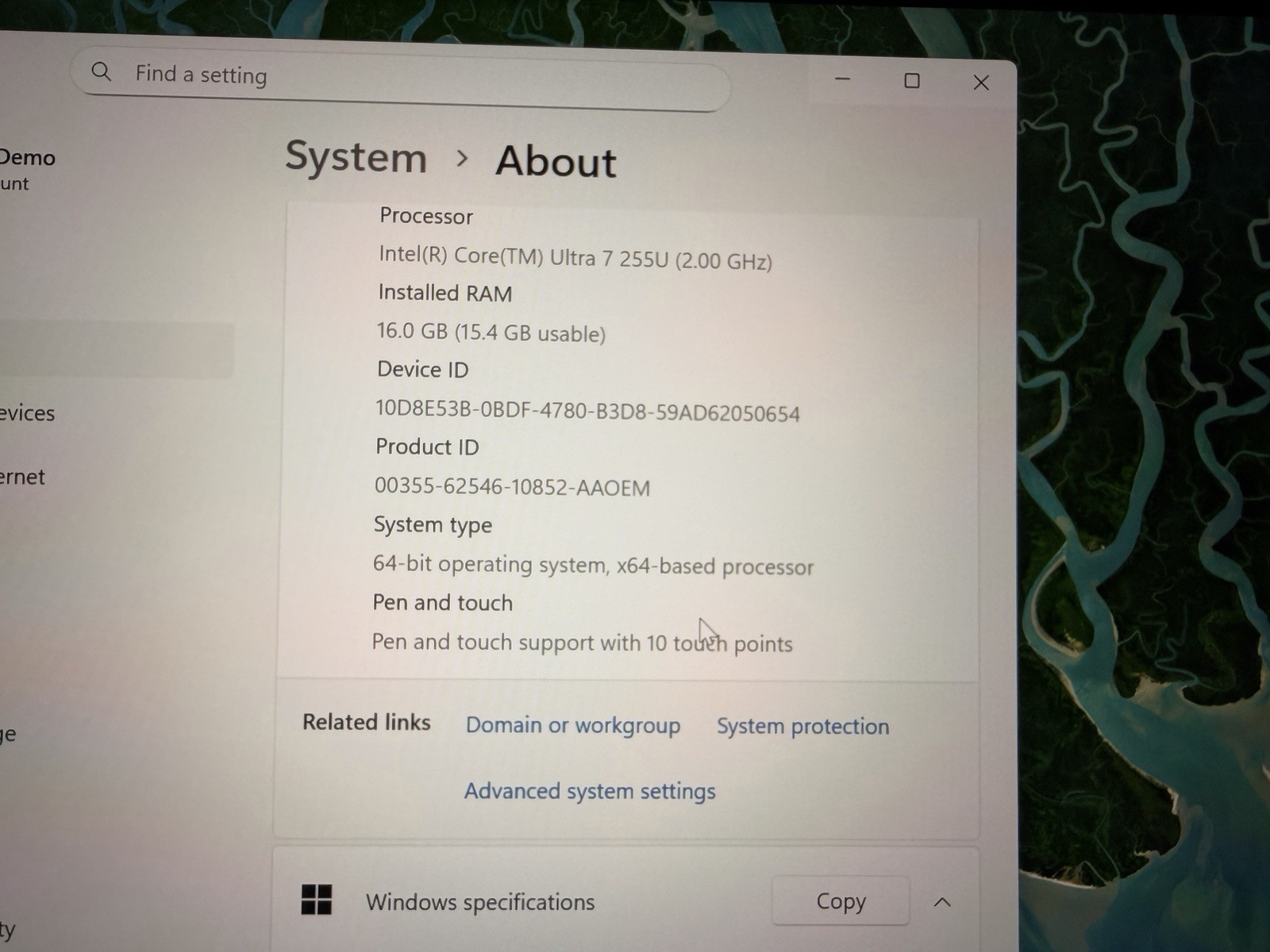
Task: Open the sidebar item ending in 'ernet'
Action: click(22, 477)
